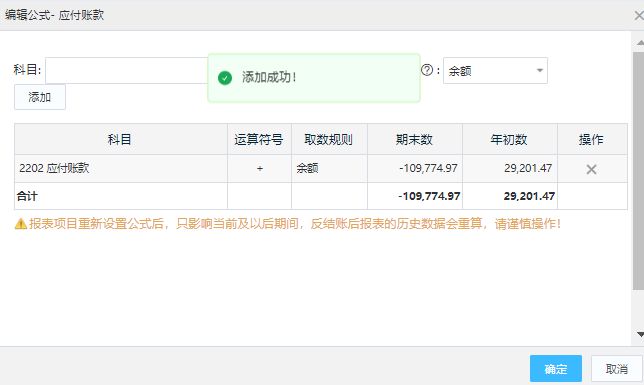Screen dimensions: 644x385
Task: Close the 编辑公式 dialog via X
Action: [x=639, y=16]
